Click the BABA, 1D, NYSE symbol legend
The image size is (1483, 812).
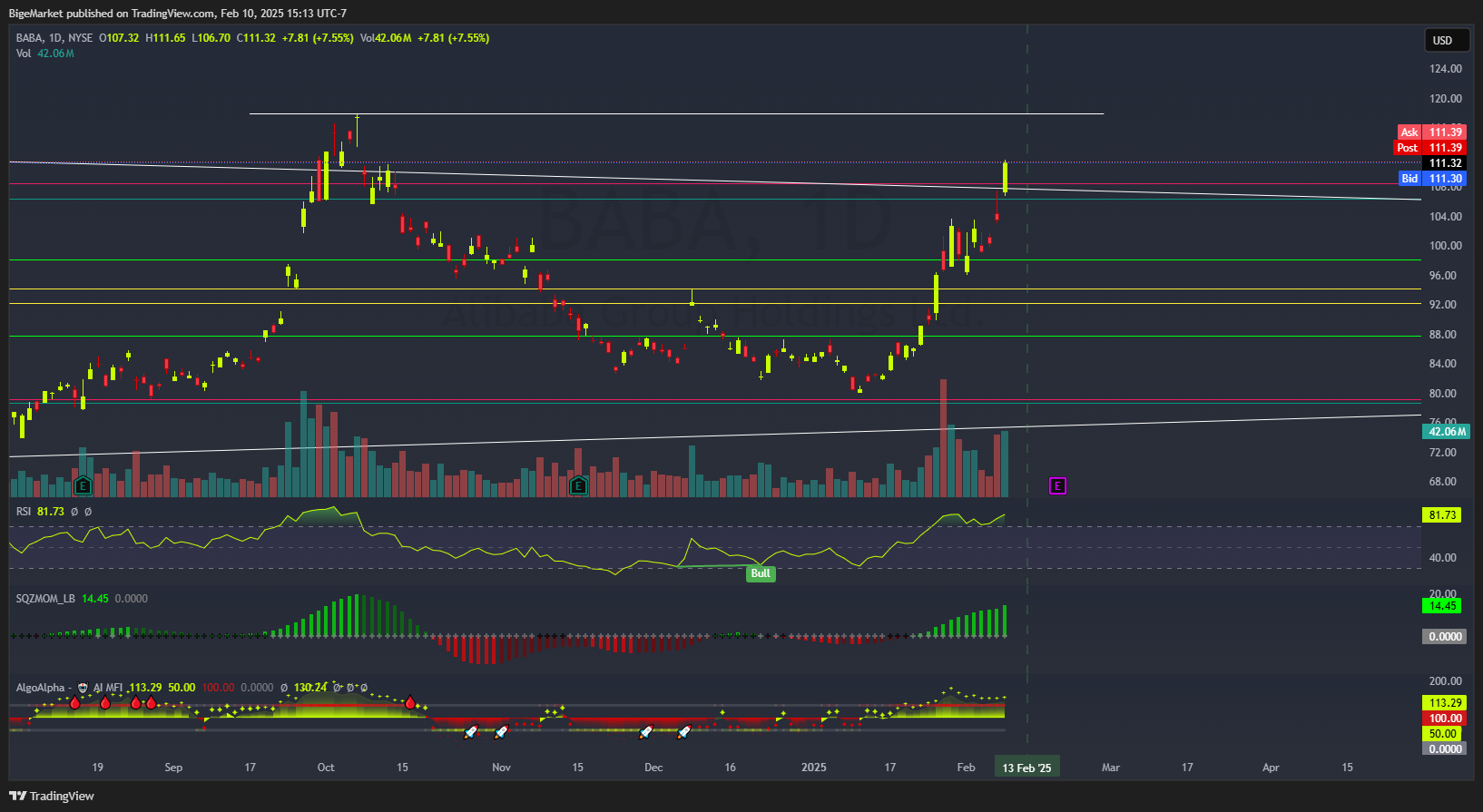click(54, 38)
